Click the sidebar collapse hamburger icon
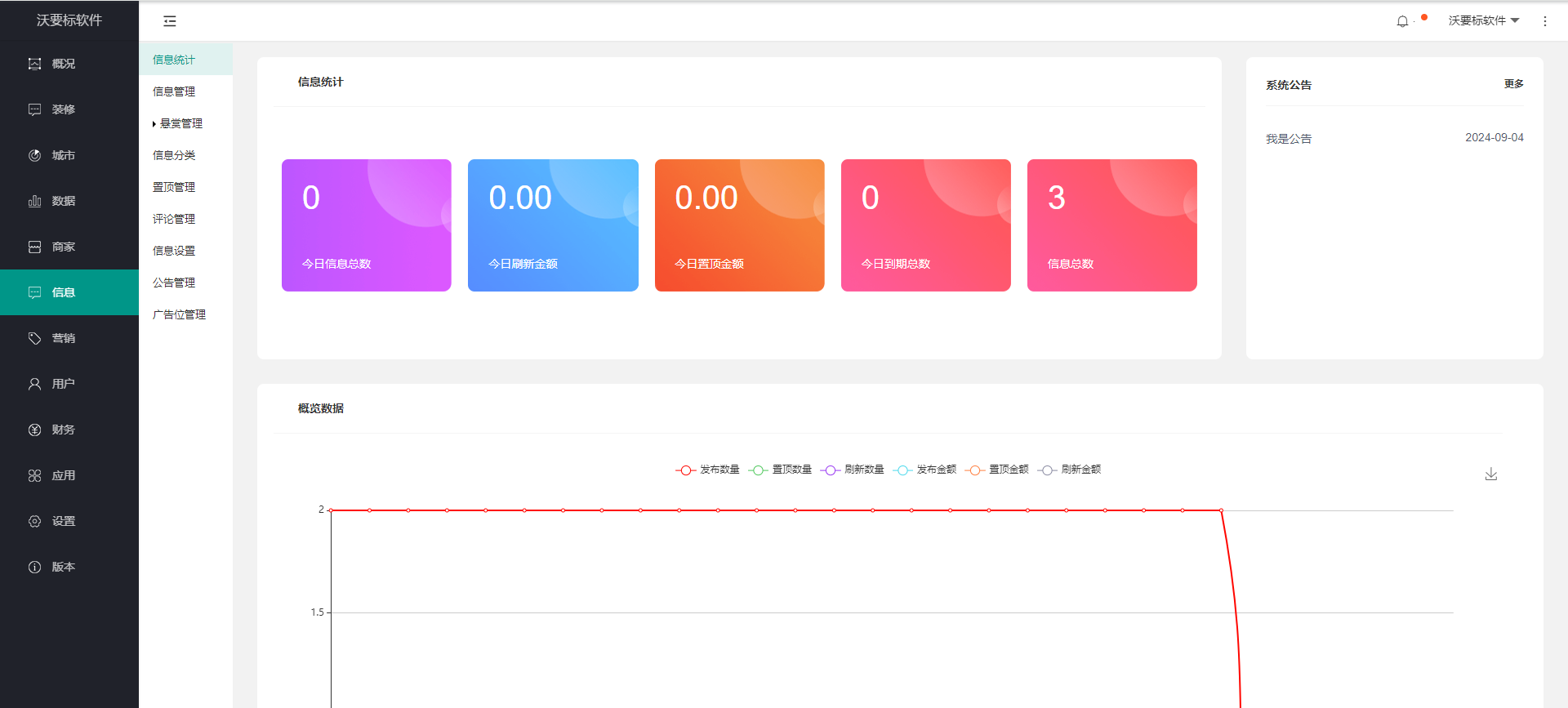 click(x=170, y=21)
